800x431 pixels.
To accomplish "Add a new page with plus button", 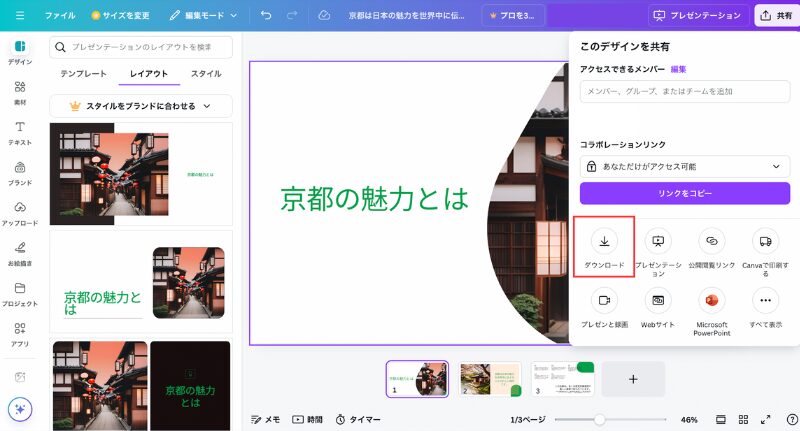I will pos(633,379).
